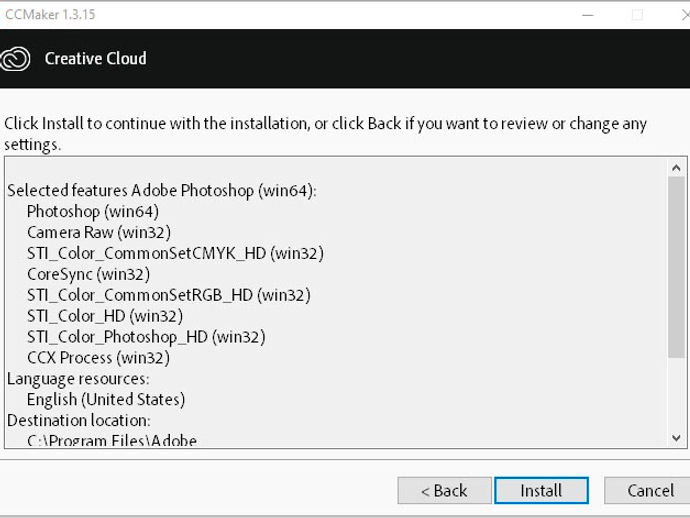Cancel the installation

pyautogui.click(x=647, y=490)
